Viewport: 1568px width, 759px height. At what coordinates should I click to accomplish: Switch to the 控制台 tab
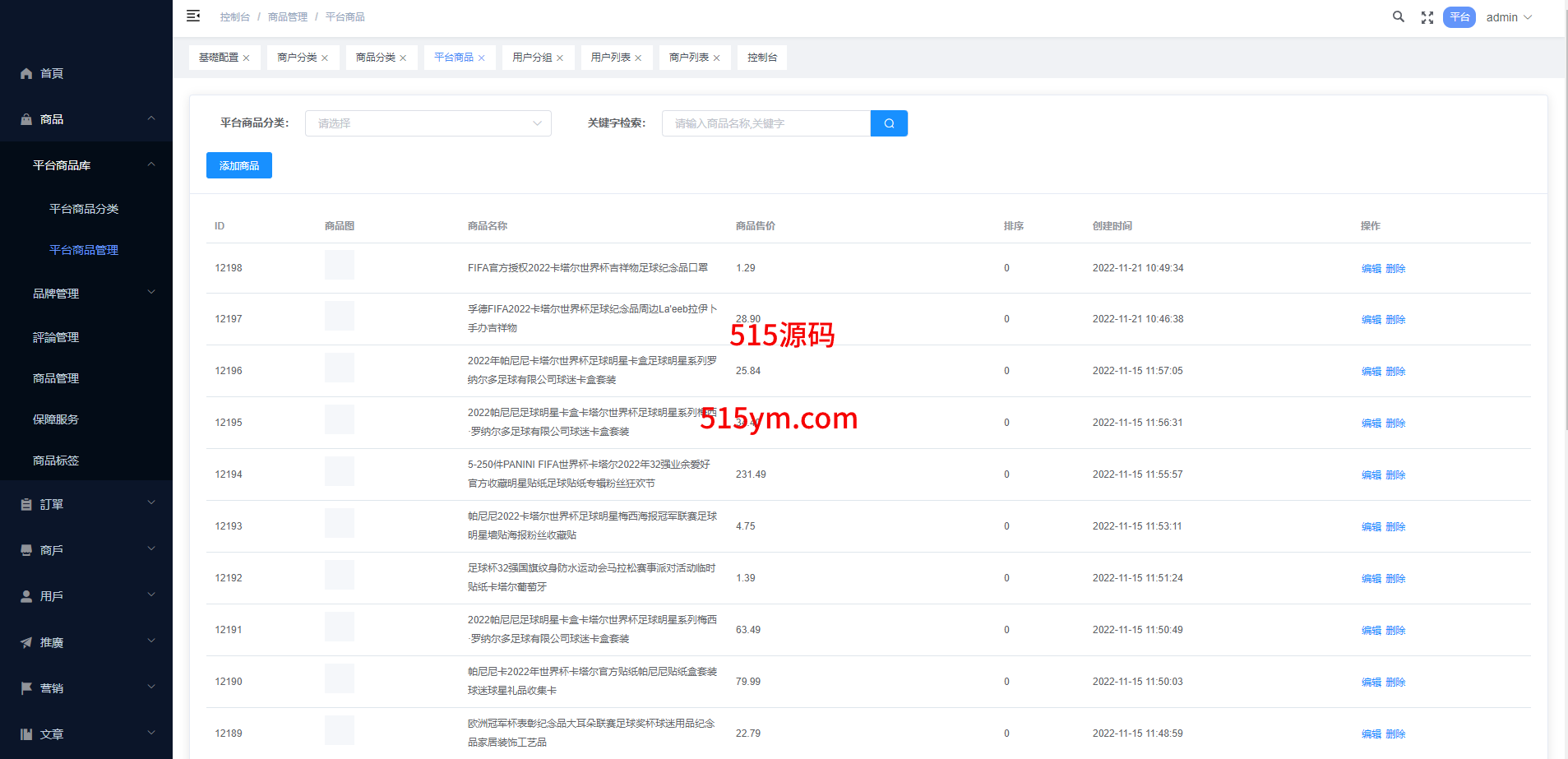(761, 58)
